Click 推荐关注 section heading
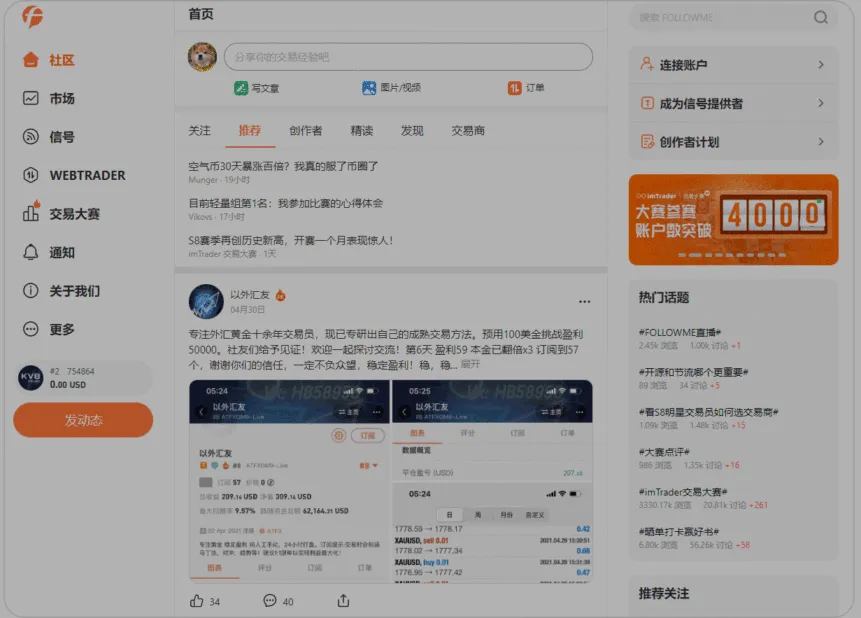 tap(663, 593)
